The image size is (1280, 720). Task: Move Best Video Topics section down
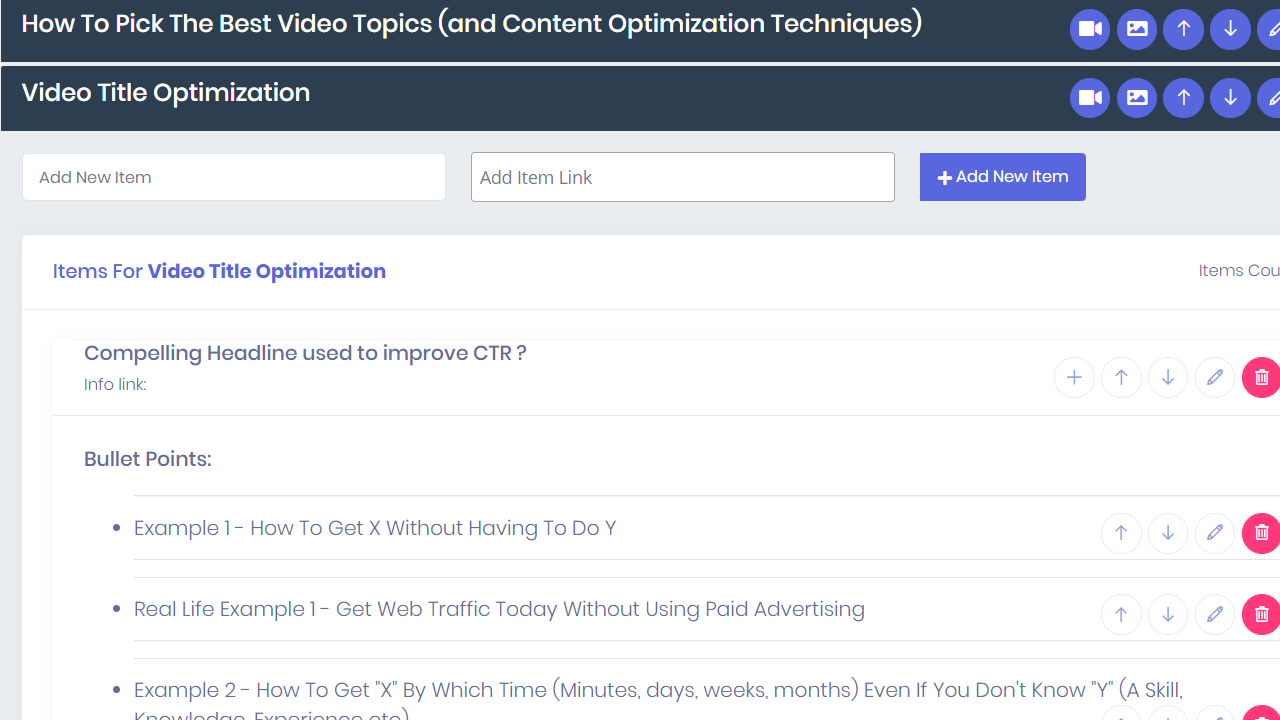pos(1230,29)
